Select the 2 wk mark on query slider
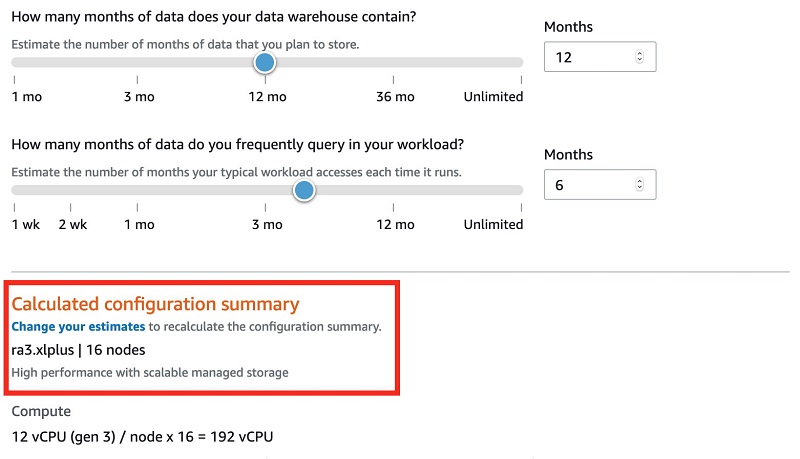The height and width of the screenshot is (459, 800). click(72, 224)
